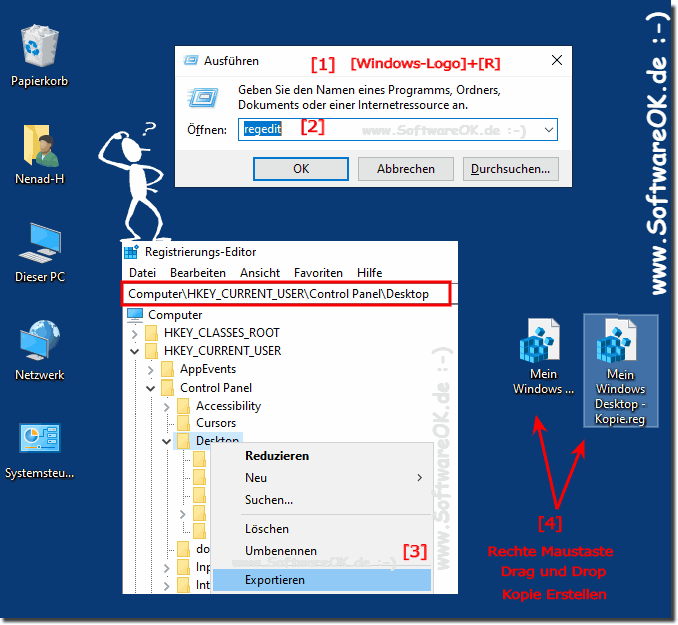Expand the Accessibility key
Image resolution: width=678 pixels, height=625 pixels.
[167, 407]
